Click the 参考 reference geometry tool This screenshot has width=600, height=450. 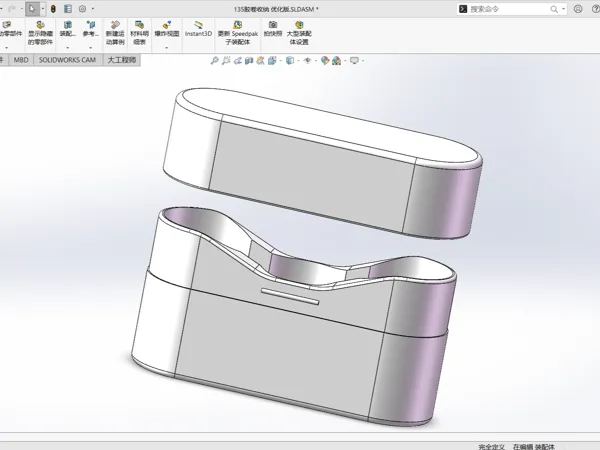pos(91,29)
